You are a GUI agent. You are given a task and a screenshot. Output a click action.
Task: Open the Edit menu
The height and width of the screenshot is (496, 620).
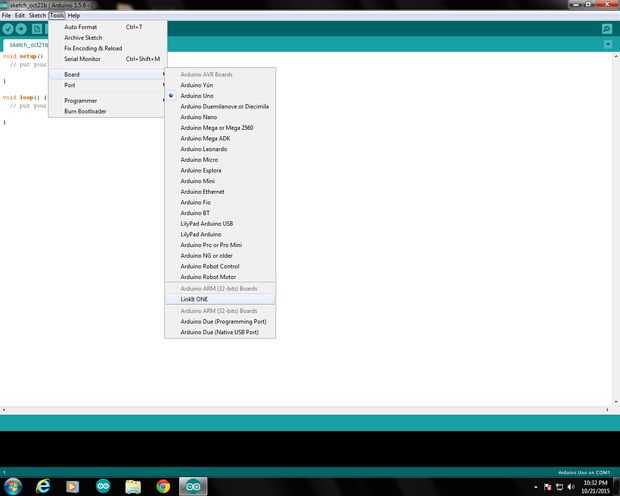point(20,15)
